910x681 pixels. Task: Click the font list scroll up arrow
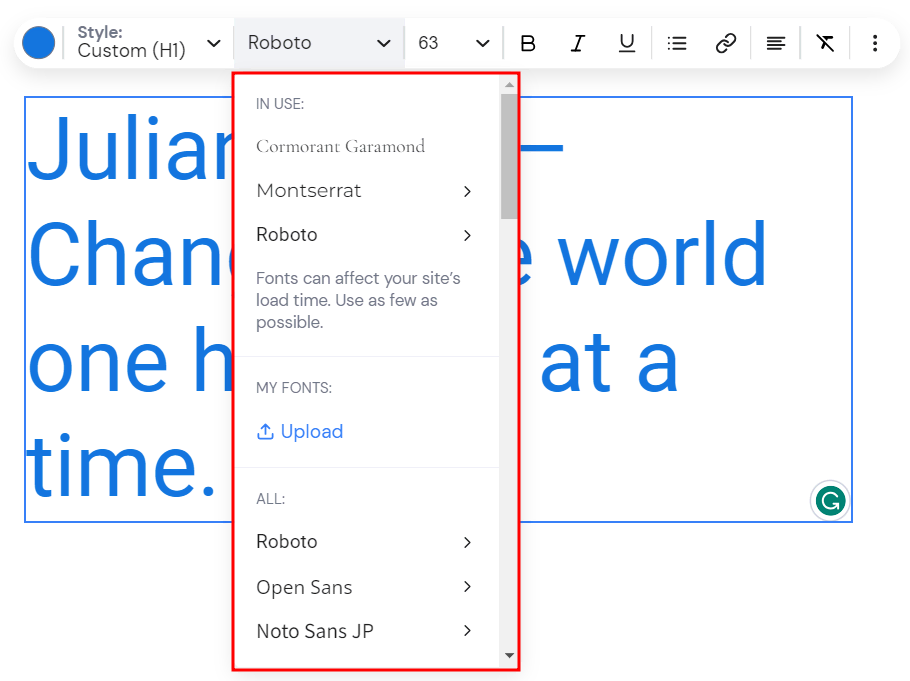click(x=509, y=85)
